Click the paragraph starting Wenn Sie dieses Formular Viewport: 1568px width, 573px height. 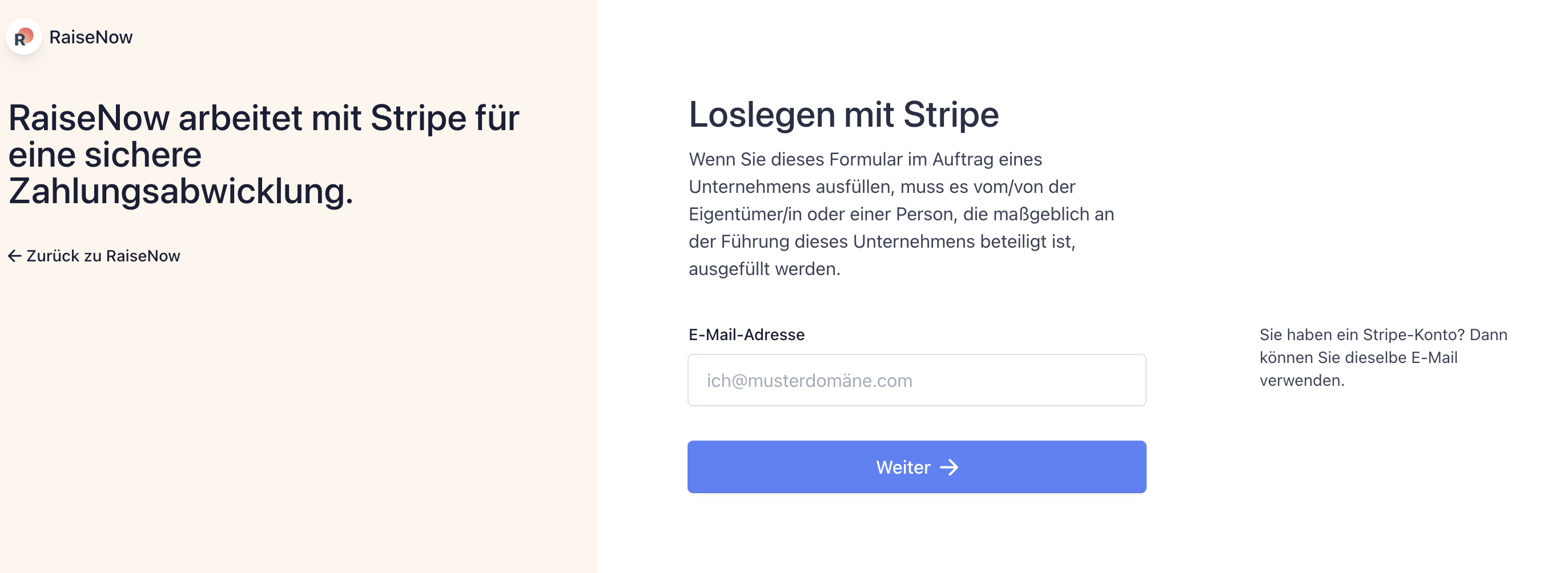point(901,214)
